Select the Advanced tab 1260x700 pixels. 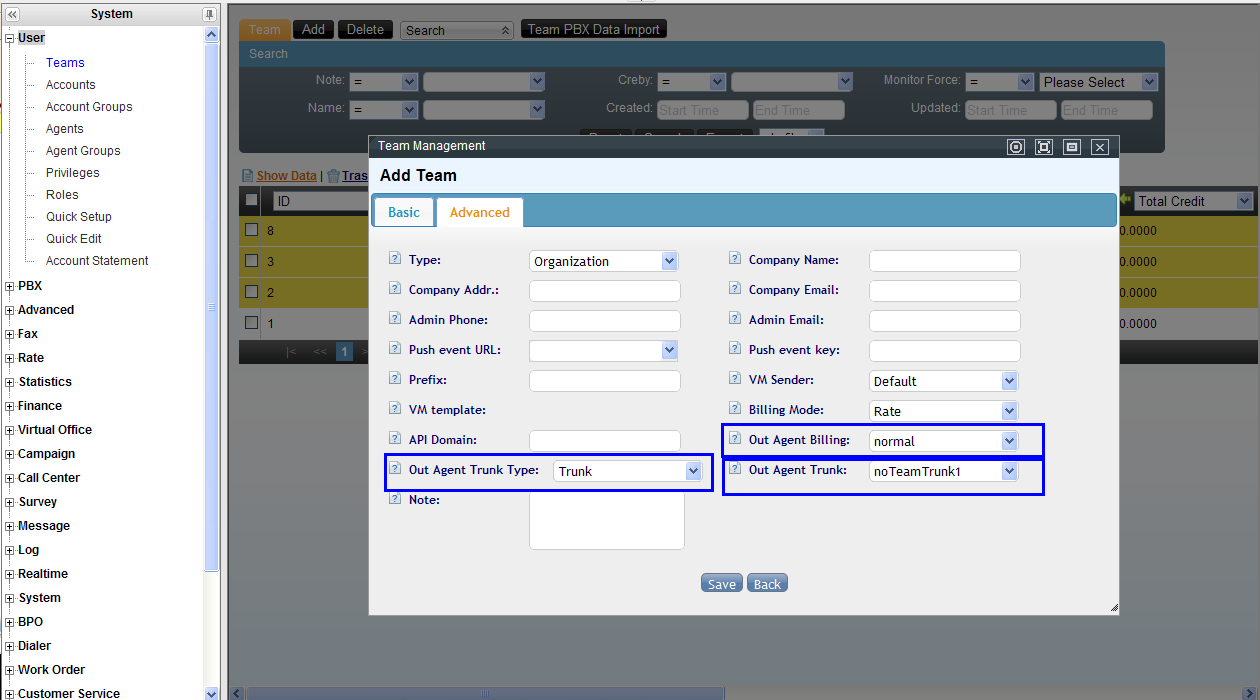point(479,212)
